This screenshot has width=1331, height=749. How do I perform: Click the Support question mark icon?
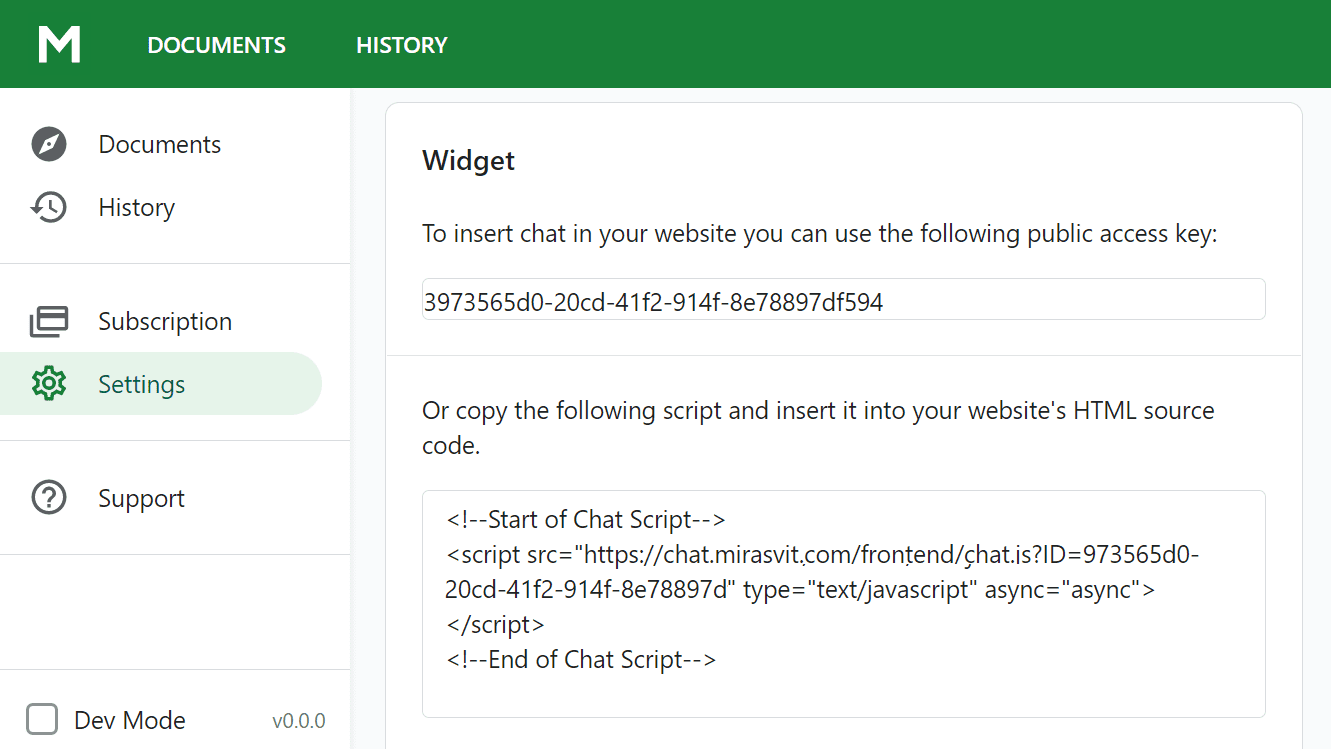point(49,498)
